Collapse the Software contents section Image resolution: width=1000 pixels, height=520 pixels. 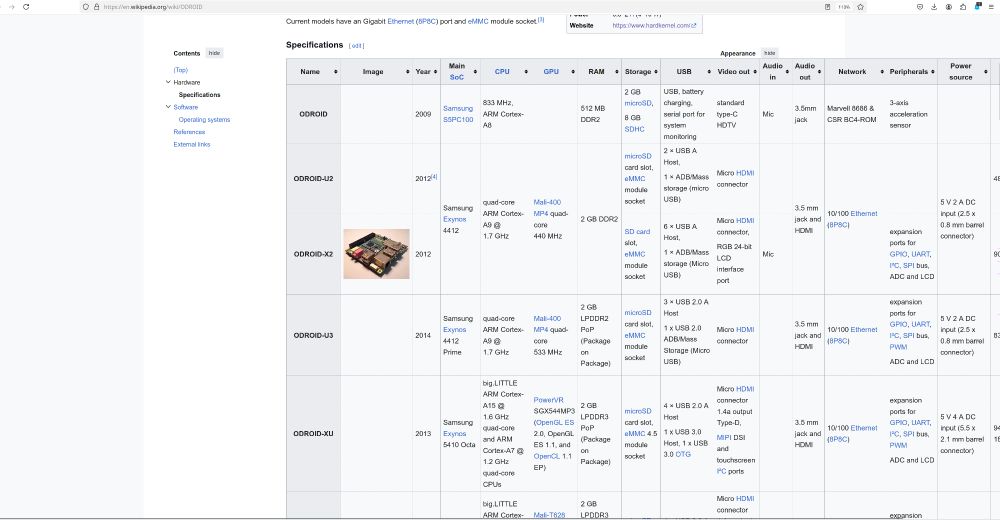pos(168,107)
